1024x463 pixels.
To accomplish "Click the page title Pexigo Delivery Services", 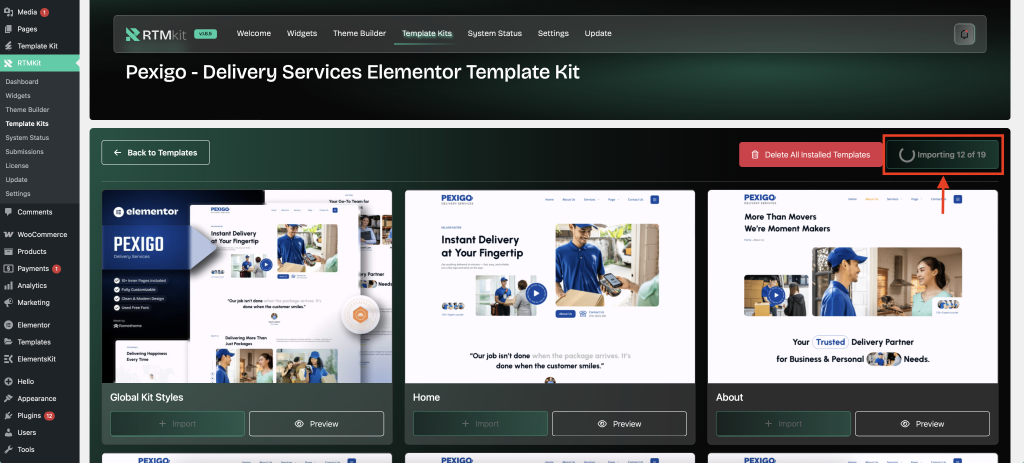I will click(353, 72).
